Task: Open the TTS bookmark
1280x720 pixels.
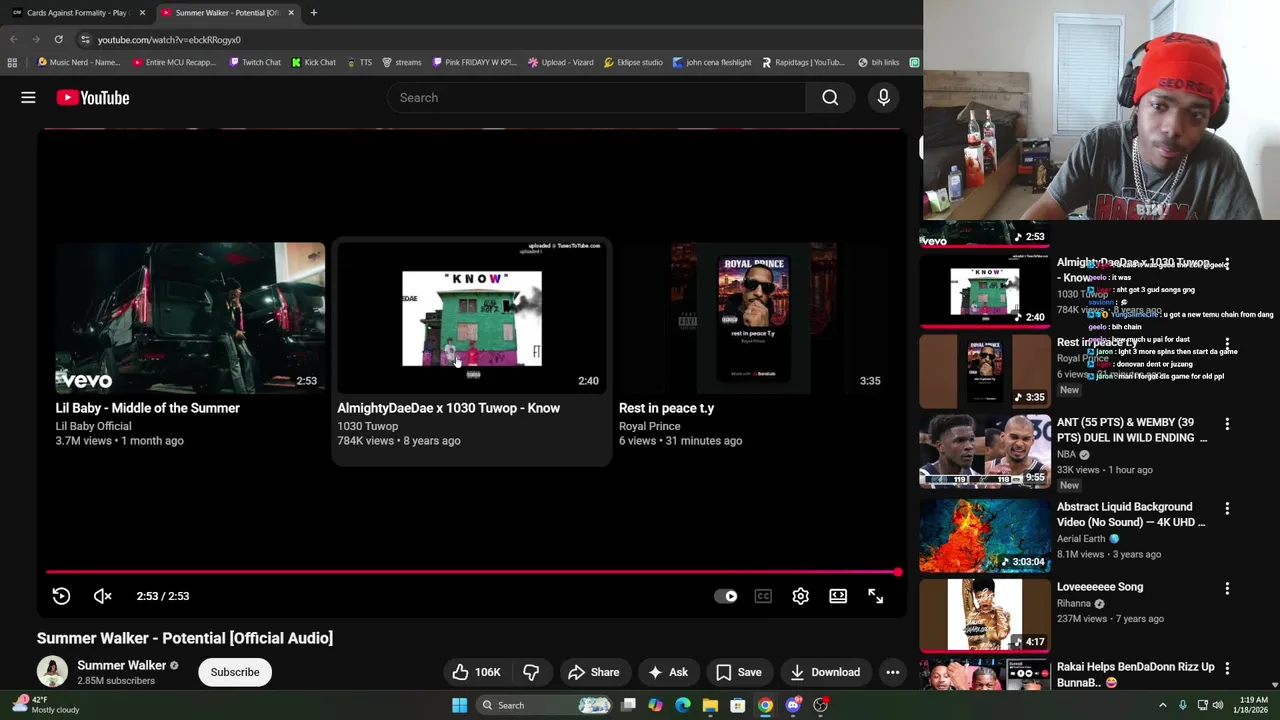Action: 359,62
